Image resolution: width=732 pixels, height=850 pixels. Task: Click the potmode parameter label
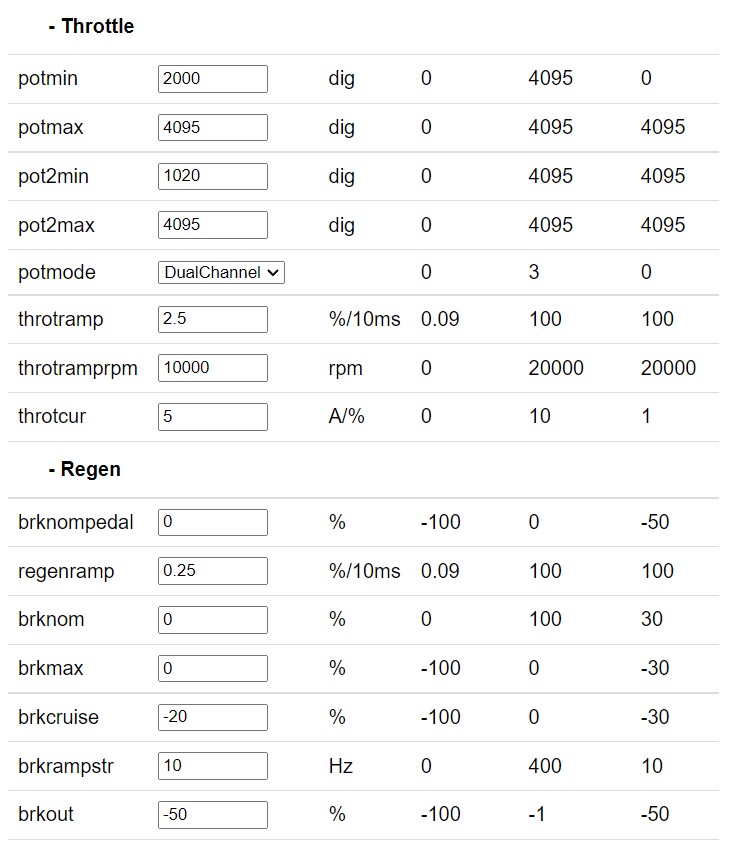point(57,272)
